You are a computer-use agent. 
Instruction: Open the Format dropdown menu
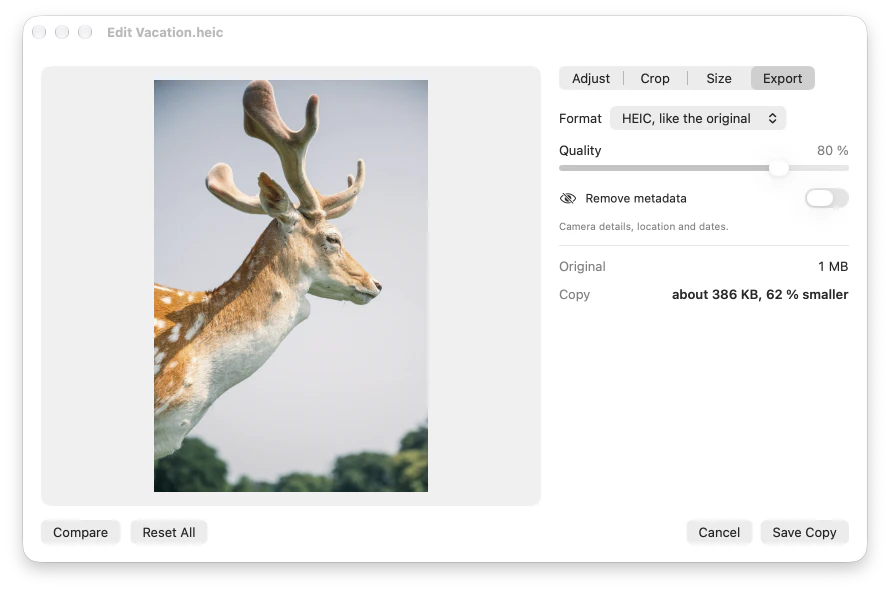[698, 118]
